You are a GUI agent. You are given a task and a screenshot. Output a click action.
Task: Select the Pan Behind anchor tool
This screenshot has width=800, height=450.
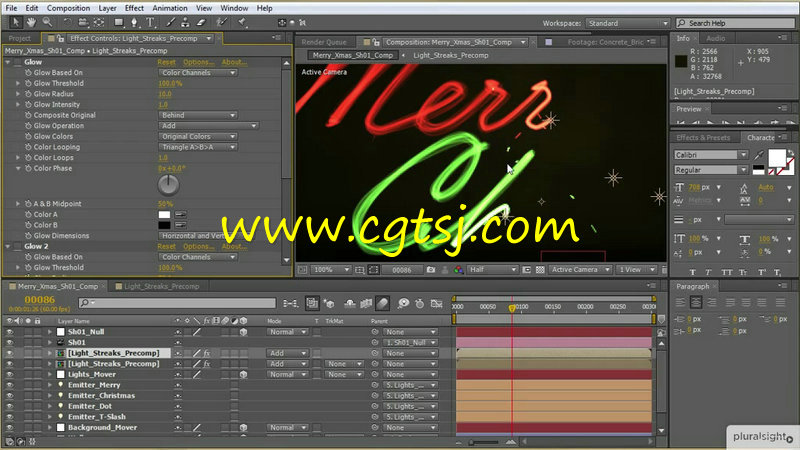click(98, 22)
